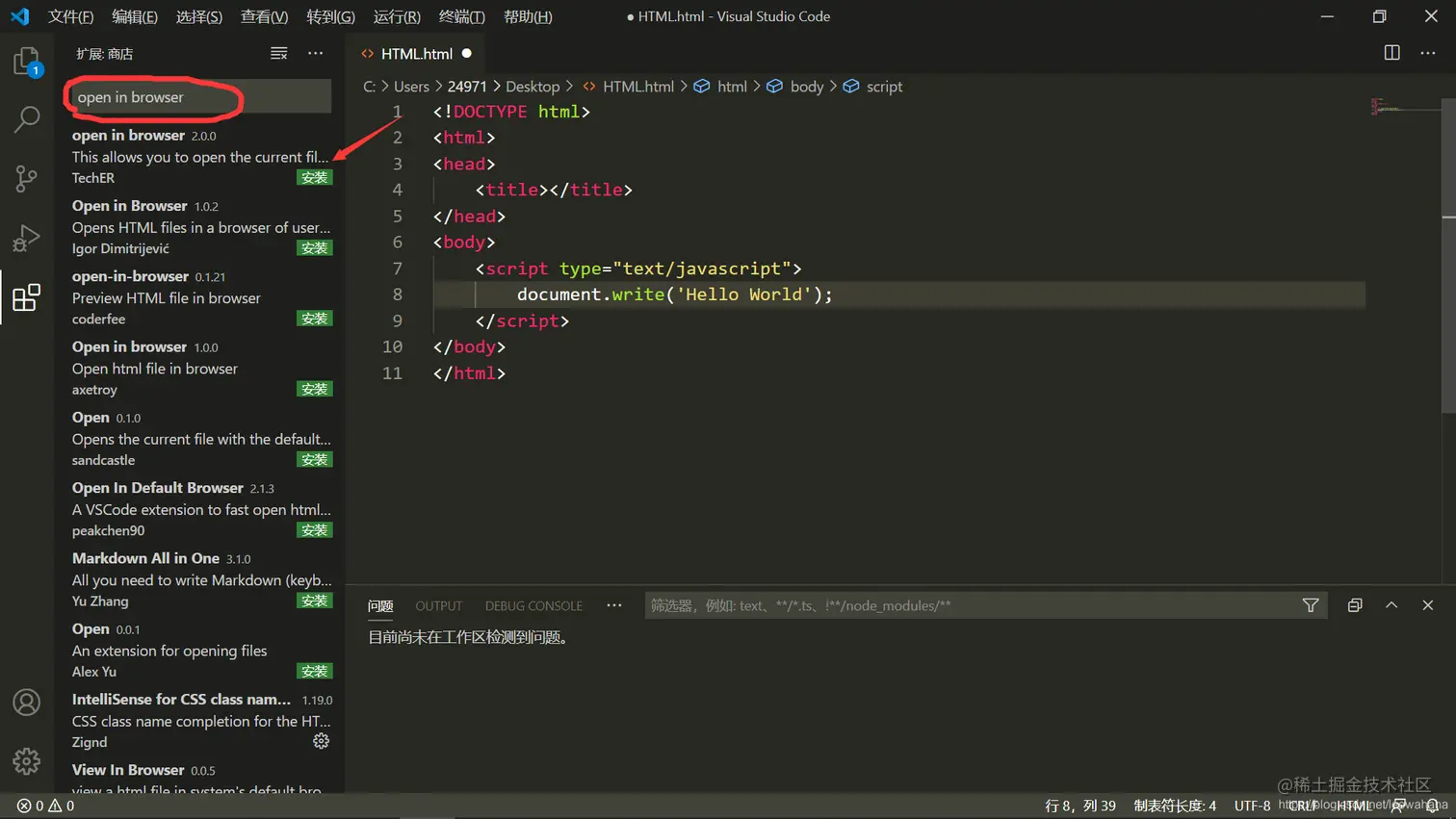Click line 8 document.write code
The width and height of the screenshot is (1456, 819).
[674, 294]
